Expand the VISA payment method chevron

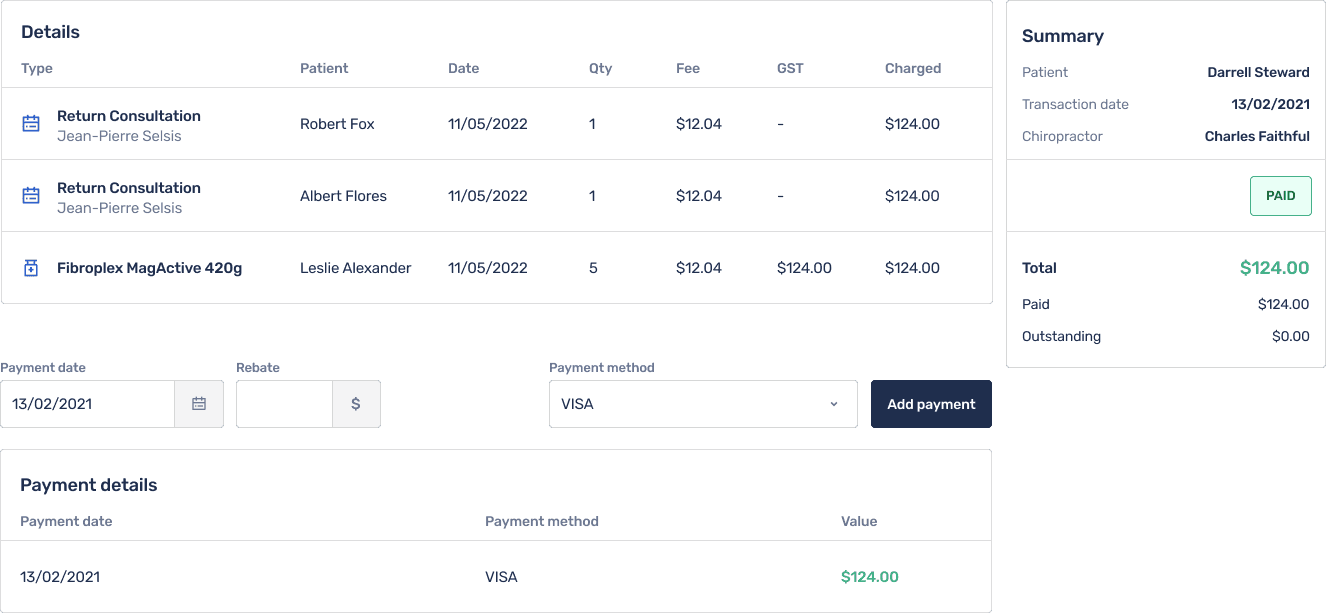[x=833, y=404]
